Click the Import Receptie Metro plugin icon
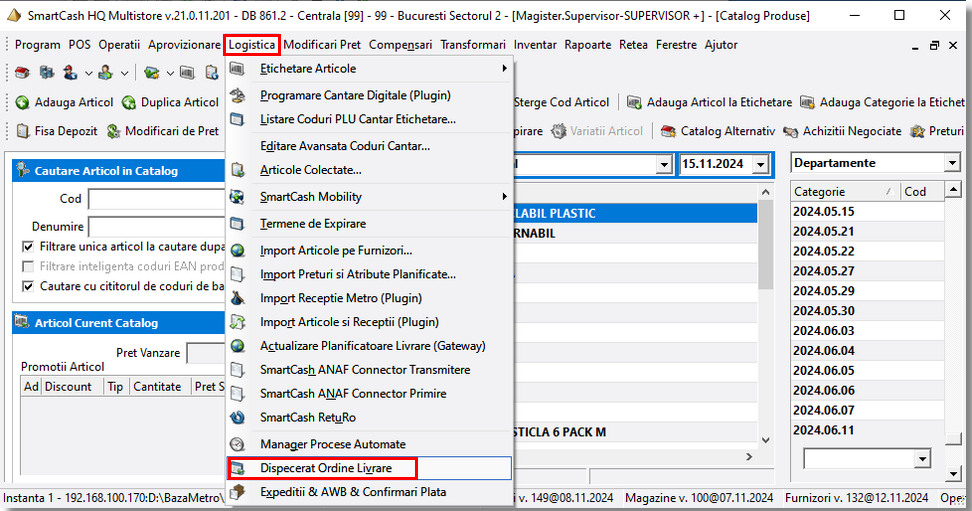This screenshot has height=511, width=972. click(x=237, y=298)
